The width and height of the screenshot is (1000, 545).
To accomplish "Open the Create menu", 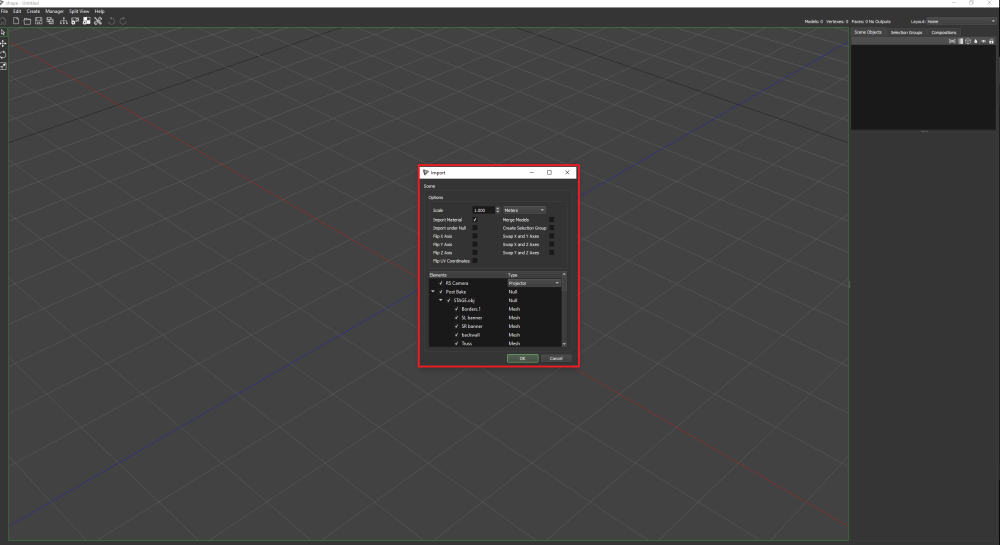I will [33, 11].
